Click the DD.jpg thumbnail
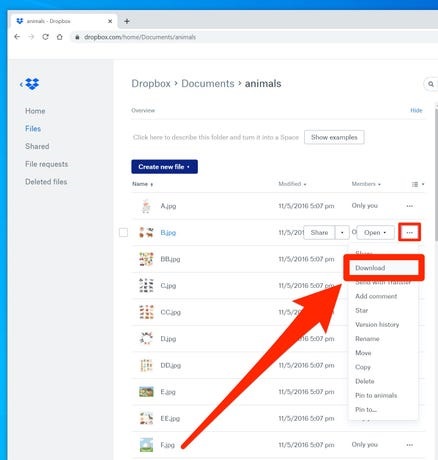Viewport: 438px width, 460px height. click(x=146, y=365)
